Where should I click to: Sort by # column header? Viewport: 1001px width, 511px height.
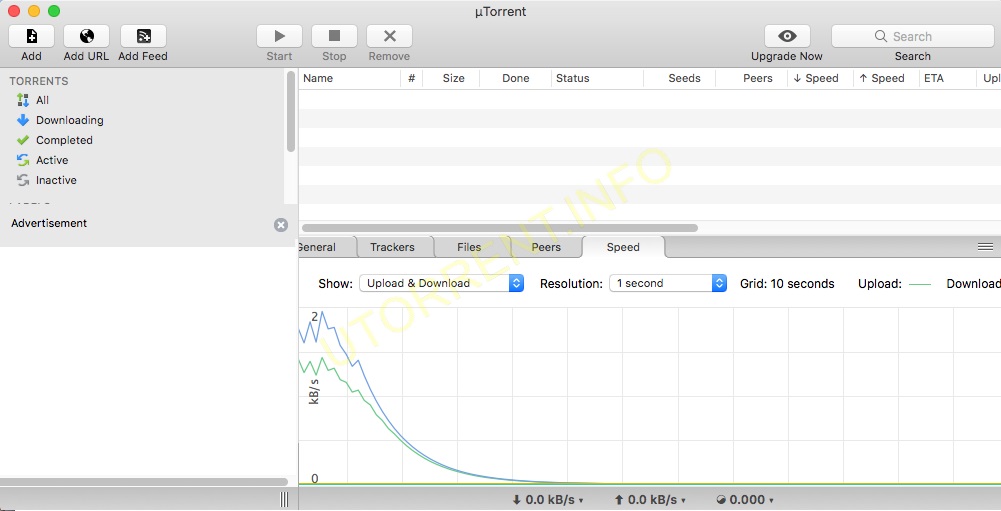click(x=412, y=79)
